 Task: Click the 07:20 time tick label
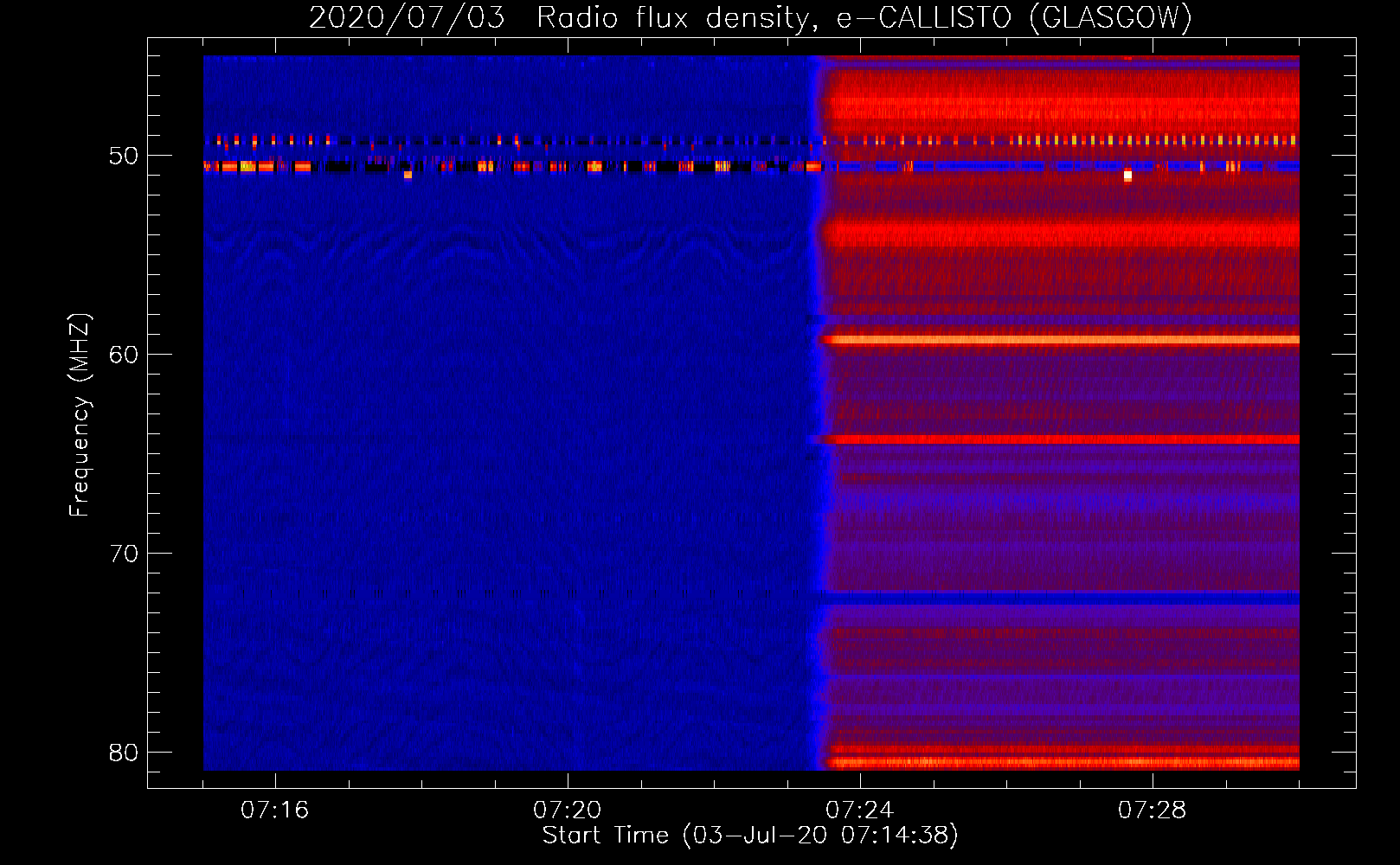coord(567,810)
